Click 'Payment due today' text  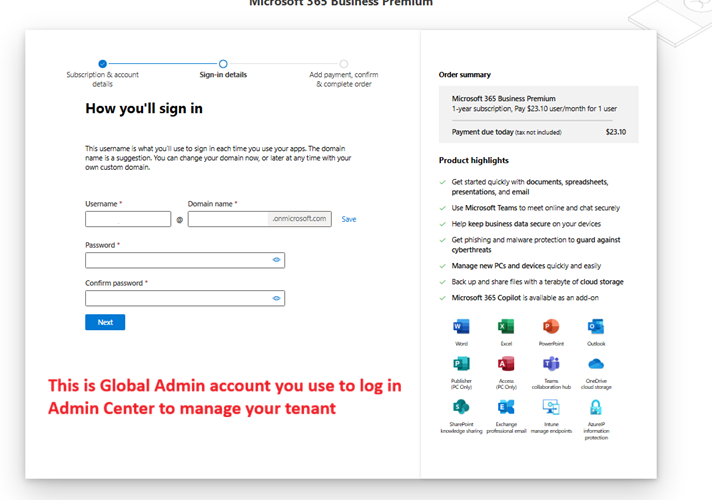point(482,132)
